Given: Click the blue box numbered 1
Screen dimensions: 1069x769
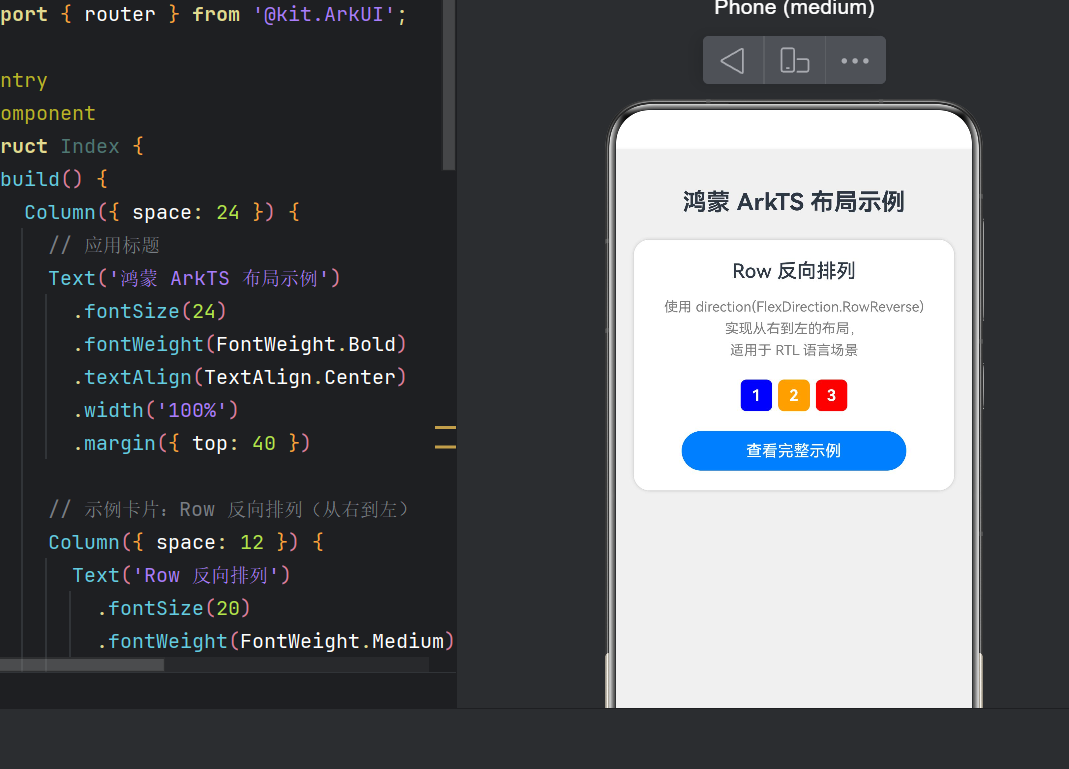Looking at the screenshot, I should click(x=756, y=395).
